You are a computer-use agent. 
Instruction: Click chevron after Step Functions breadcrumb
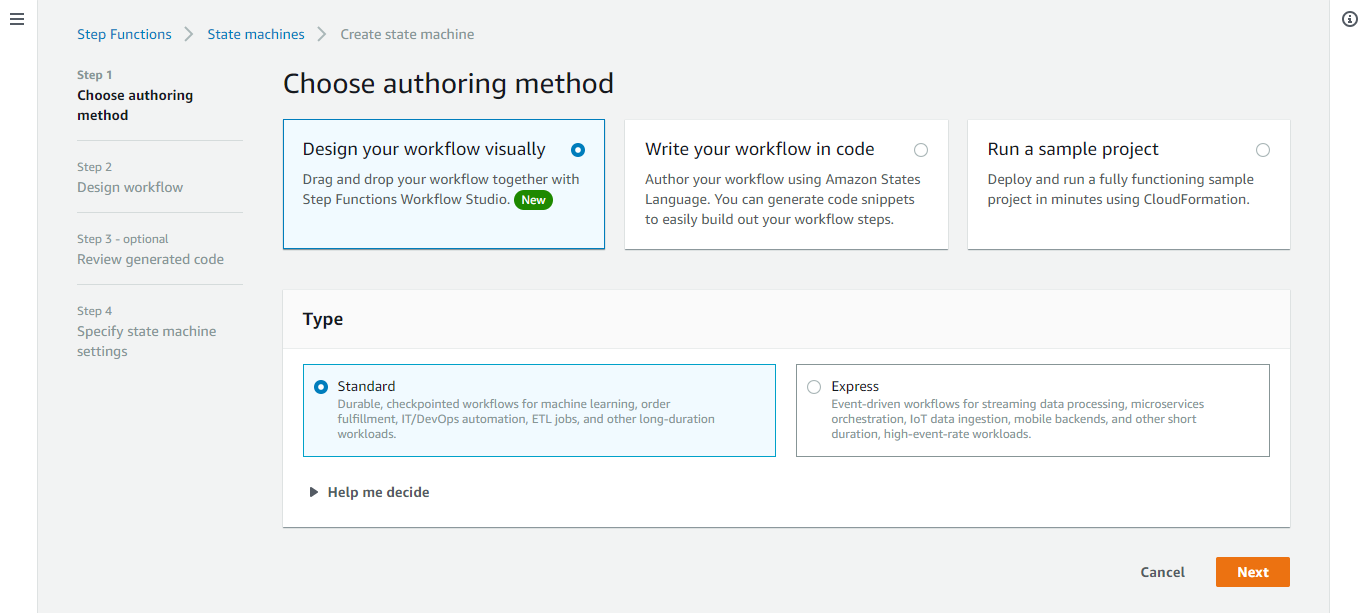(x=190, y=34)
